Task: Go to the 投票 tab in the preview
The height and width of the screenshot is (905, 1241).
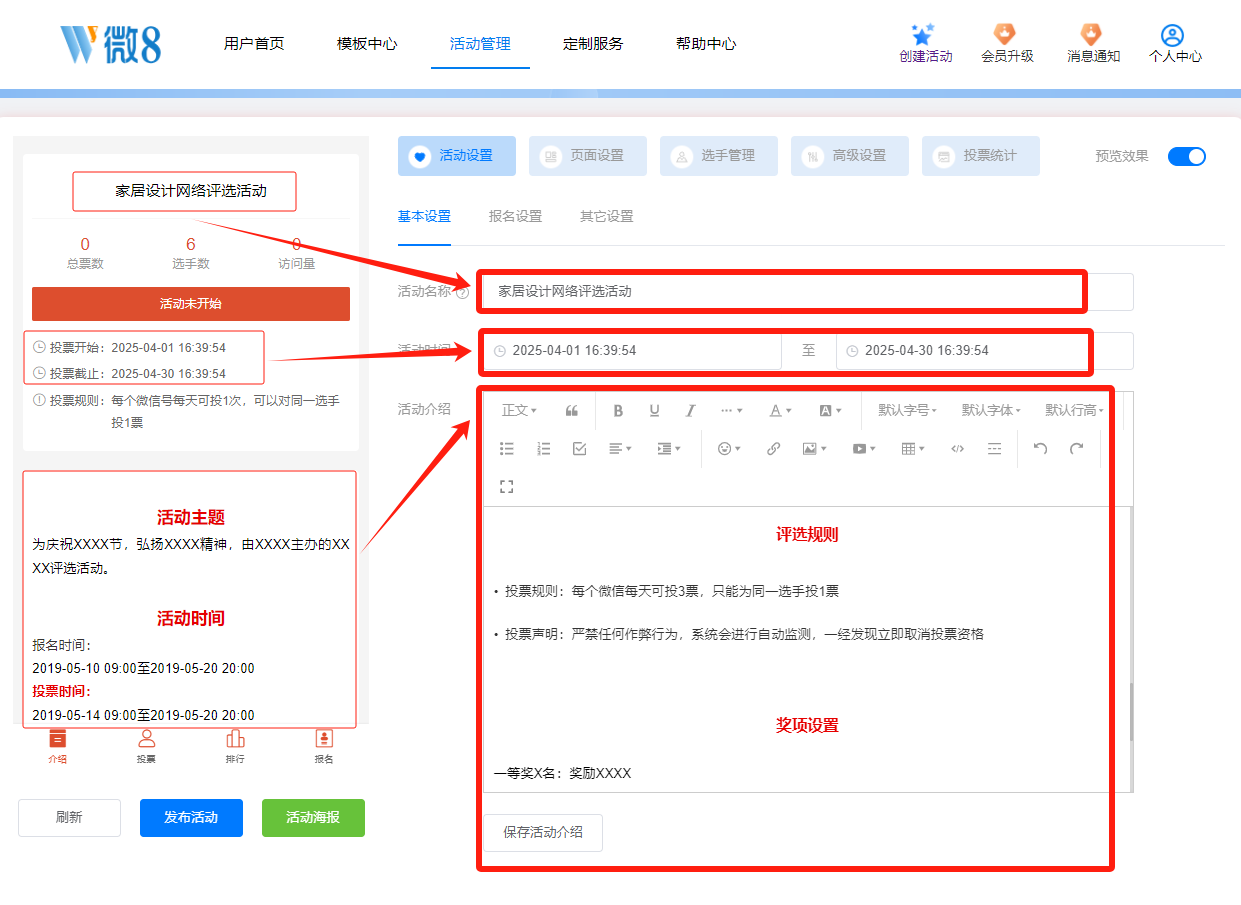Action: pos(146,745)
